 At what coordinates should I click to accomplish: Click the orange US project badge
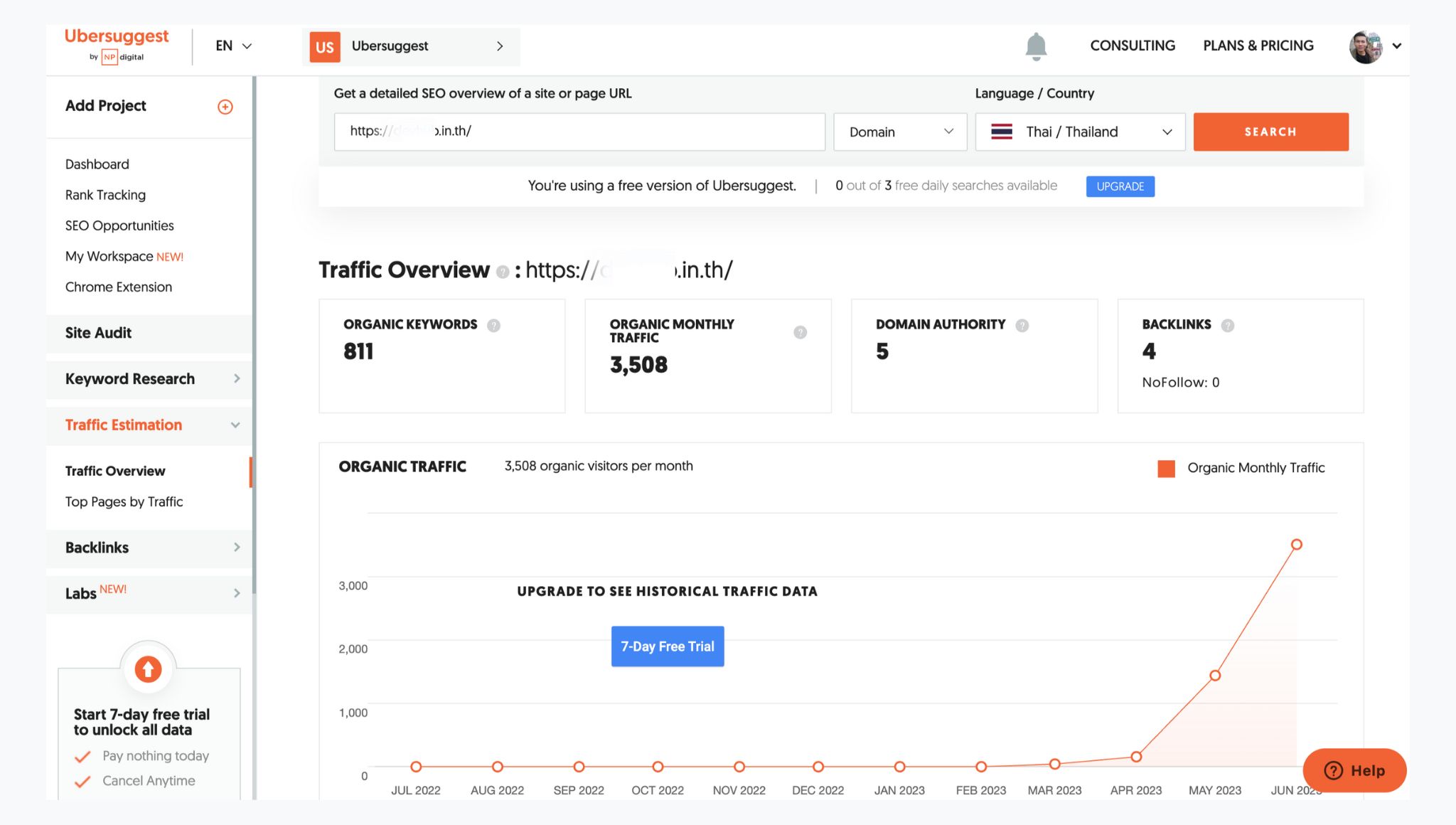[325, 47]
